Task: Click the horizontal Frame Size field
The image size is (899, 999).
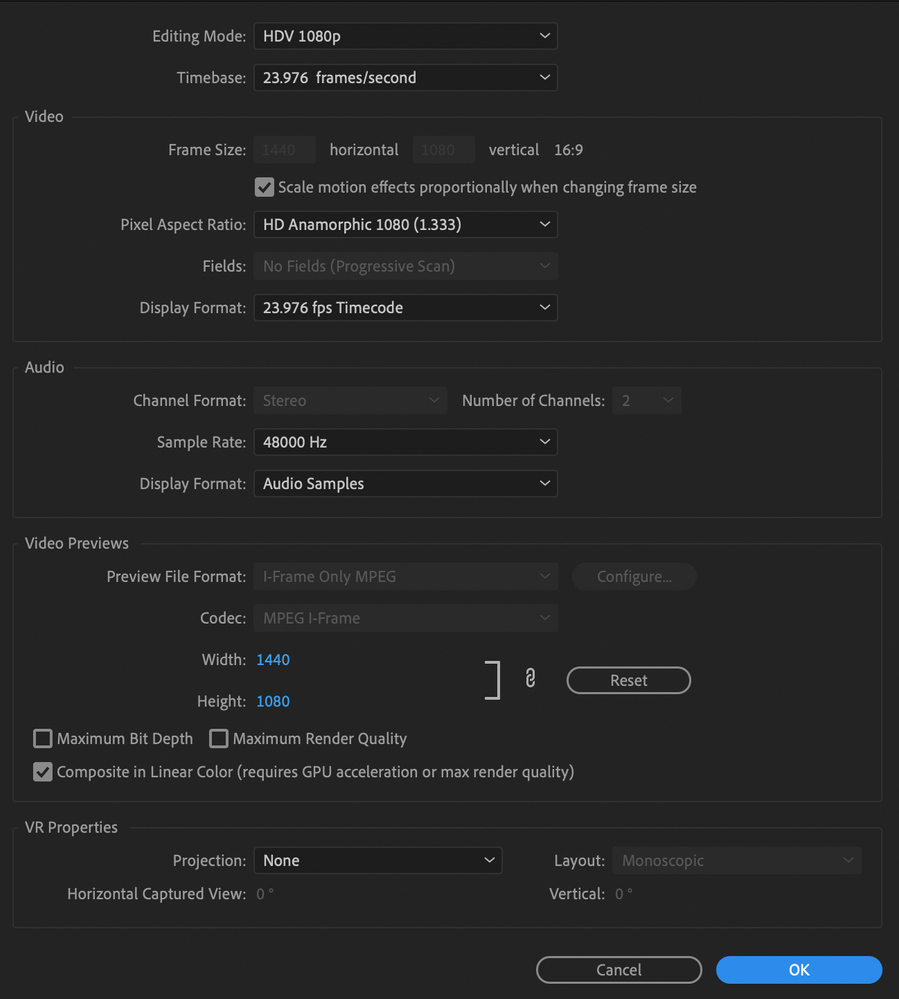Action: (x=285, y=150)
